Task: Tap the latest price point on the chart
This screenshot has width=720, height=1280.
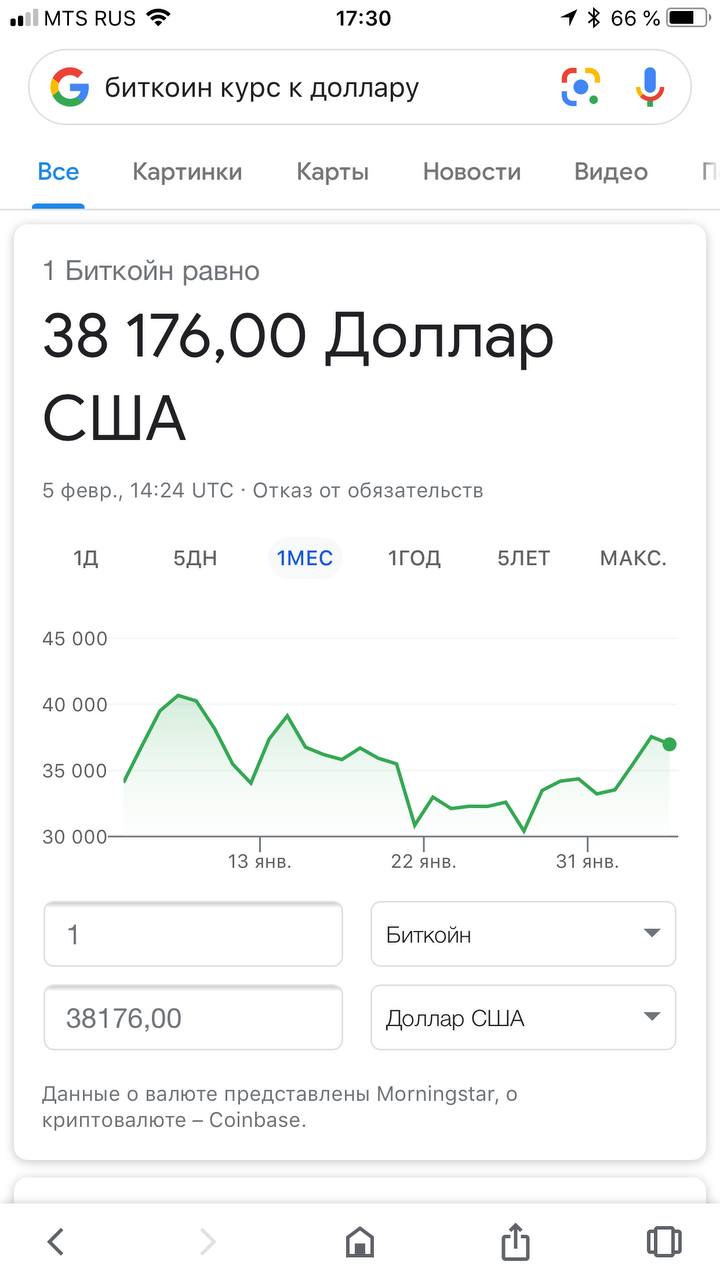Action: [x=669, y=744]
